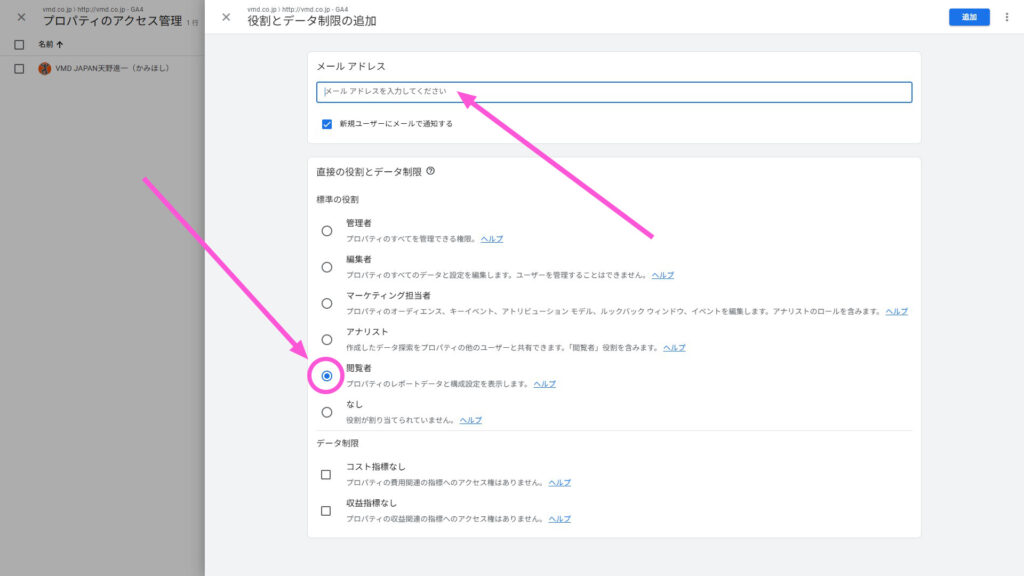Click the blue 追加 button

(968, 17)
